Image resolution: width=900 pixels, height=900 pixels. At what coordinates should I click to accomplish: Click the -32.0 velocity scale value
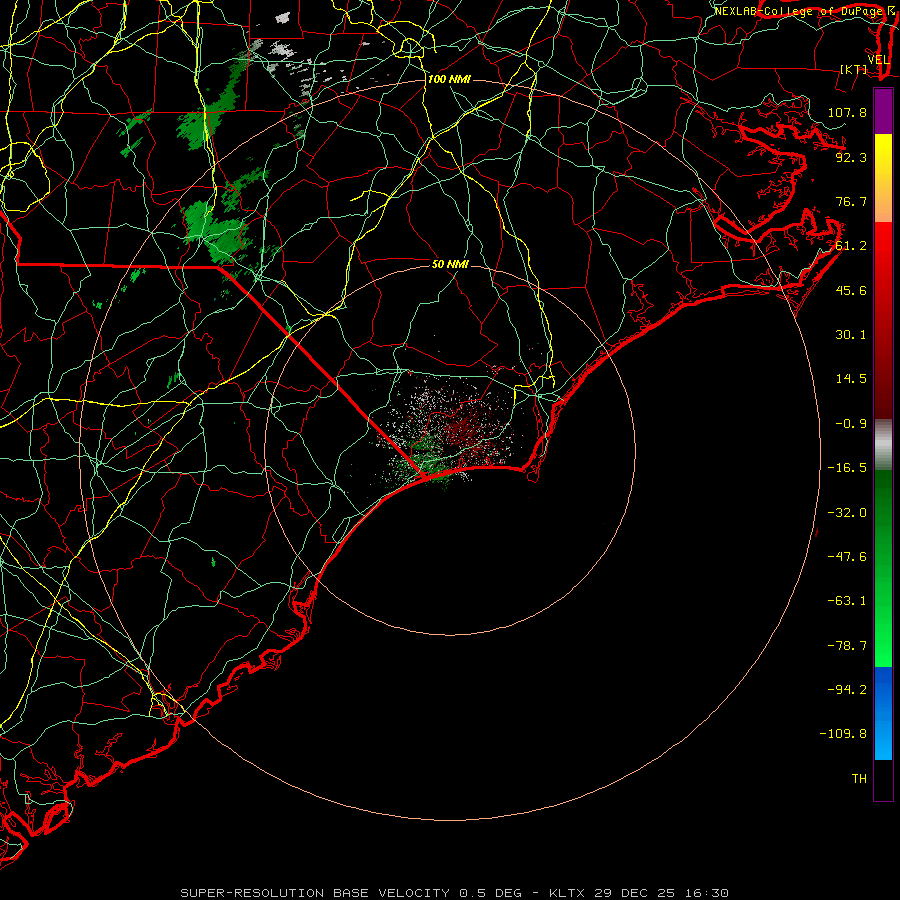847,513
